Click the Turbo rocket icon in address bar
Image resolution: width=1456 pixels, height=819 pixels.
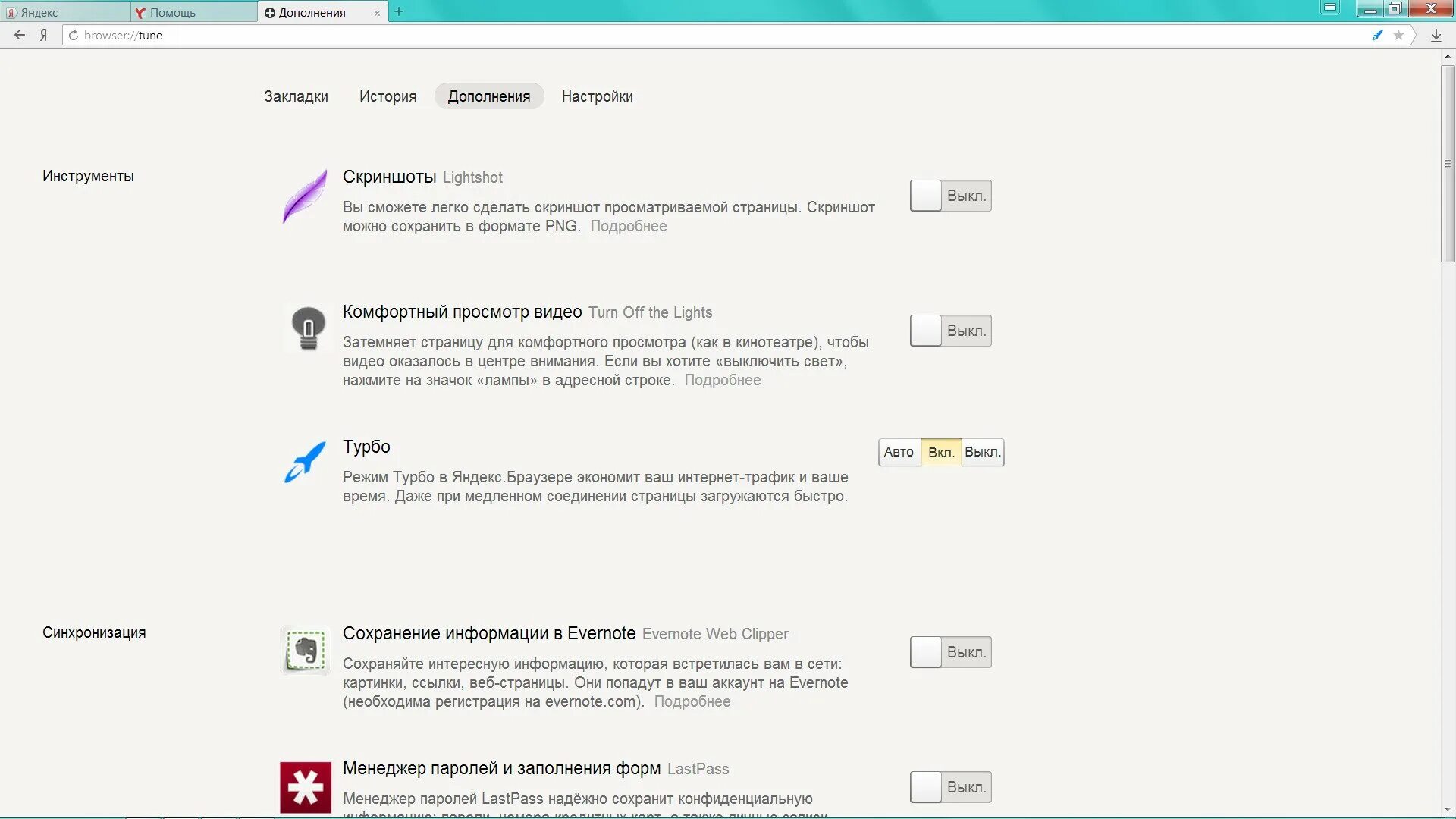coord(1377,35)
